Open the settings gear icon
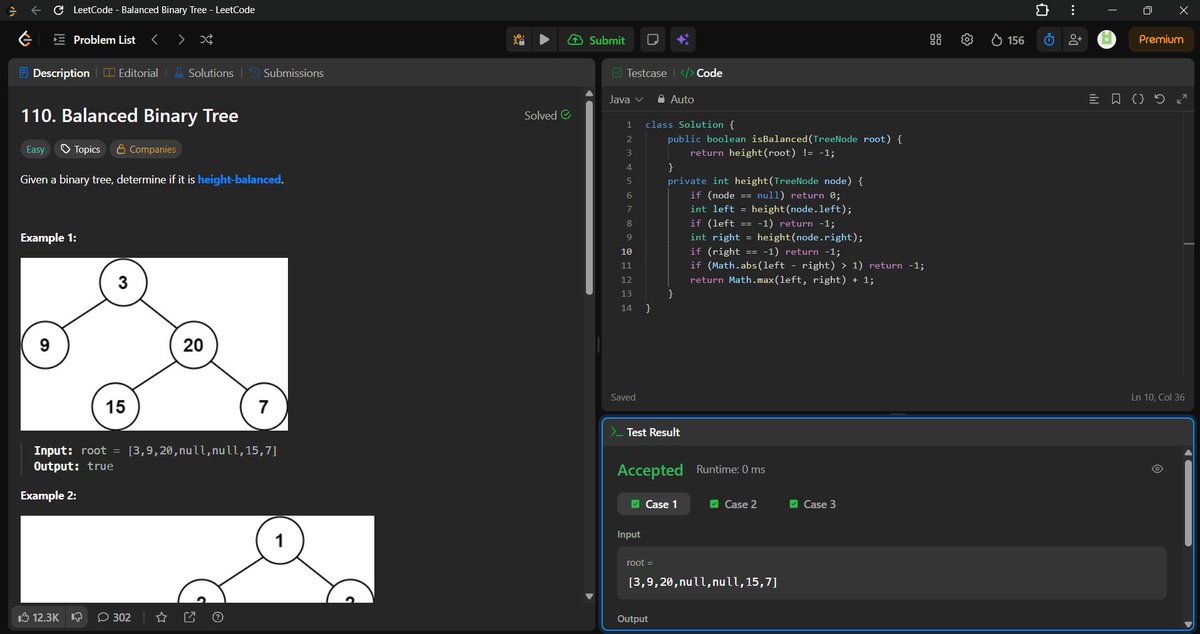The height and width of the screenshot is (634, 1200). [x=967, y=40]
